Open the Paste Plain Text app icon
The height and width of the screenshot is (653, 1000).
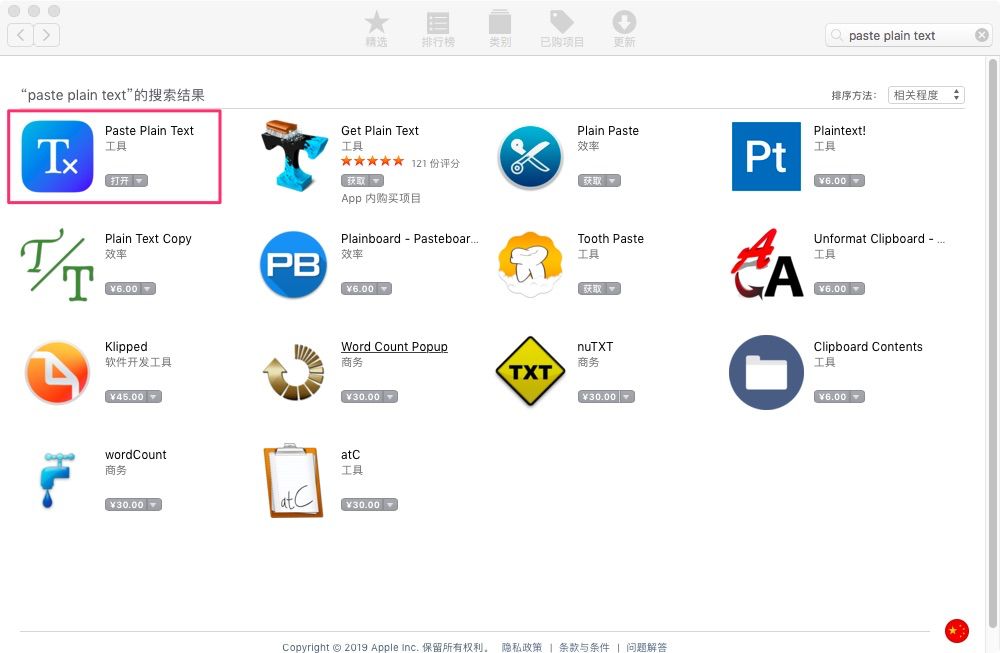pyautogui.click(x=57, y=156)
